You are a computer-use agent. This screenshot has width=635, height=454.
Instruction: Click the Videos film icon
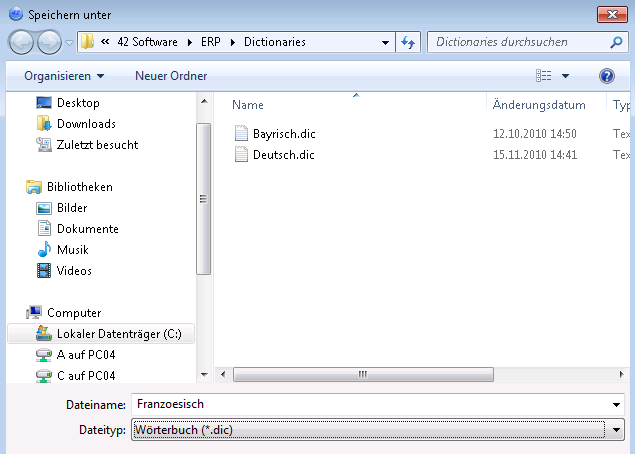pyautogui.click(x=44, y=271)
